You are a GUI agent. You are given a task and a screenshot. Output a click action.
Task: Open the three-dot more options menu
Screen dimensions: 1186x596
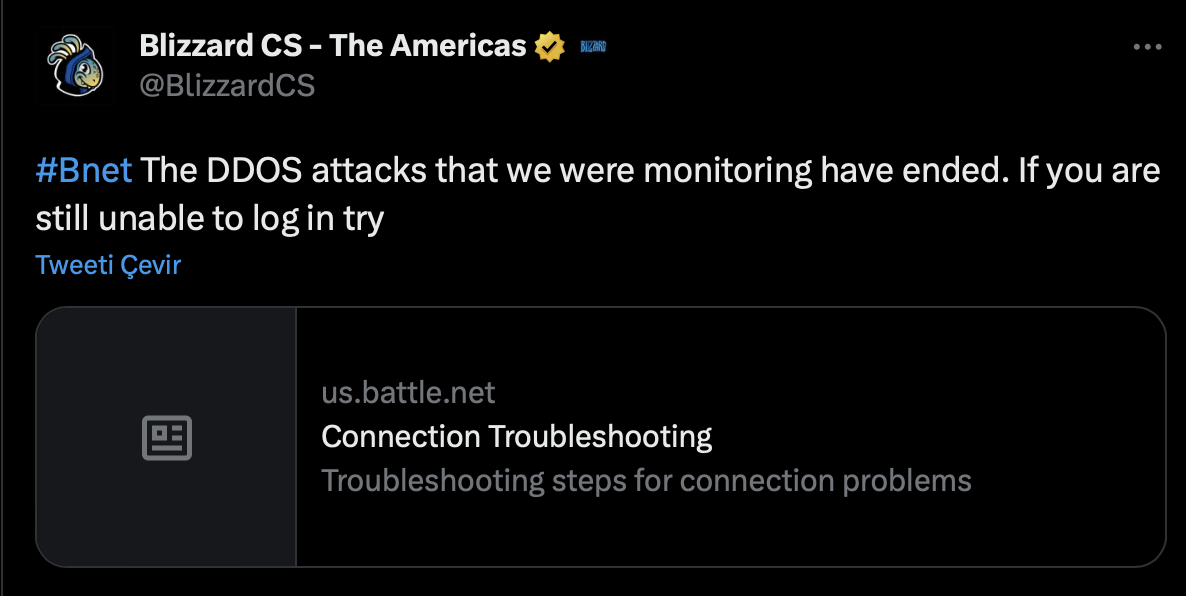coord(1146,47)
